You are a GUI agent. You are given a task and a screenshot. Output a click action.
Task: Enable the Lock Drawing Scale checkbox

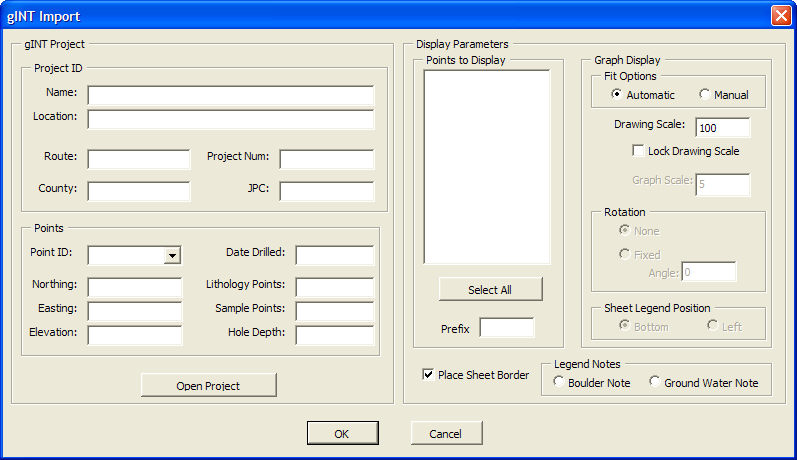point(639,151)
